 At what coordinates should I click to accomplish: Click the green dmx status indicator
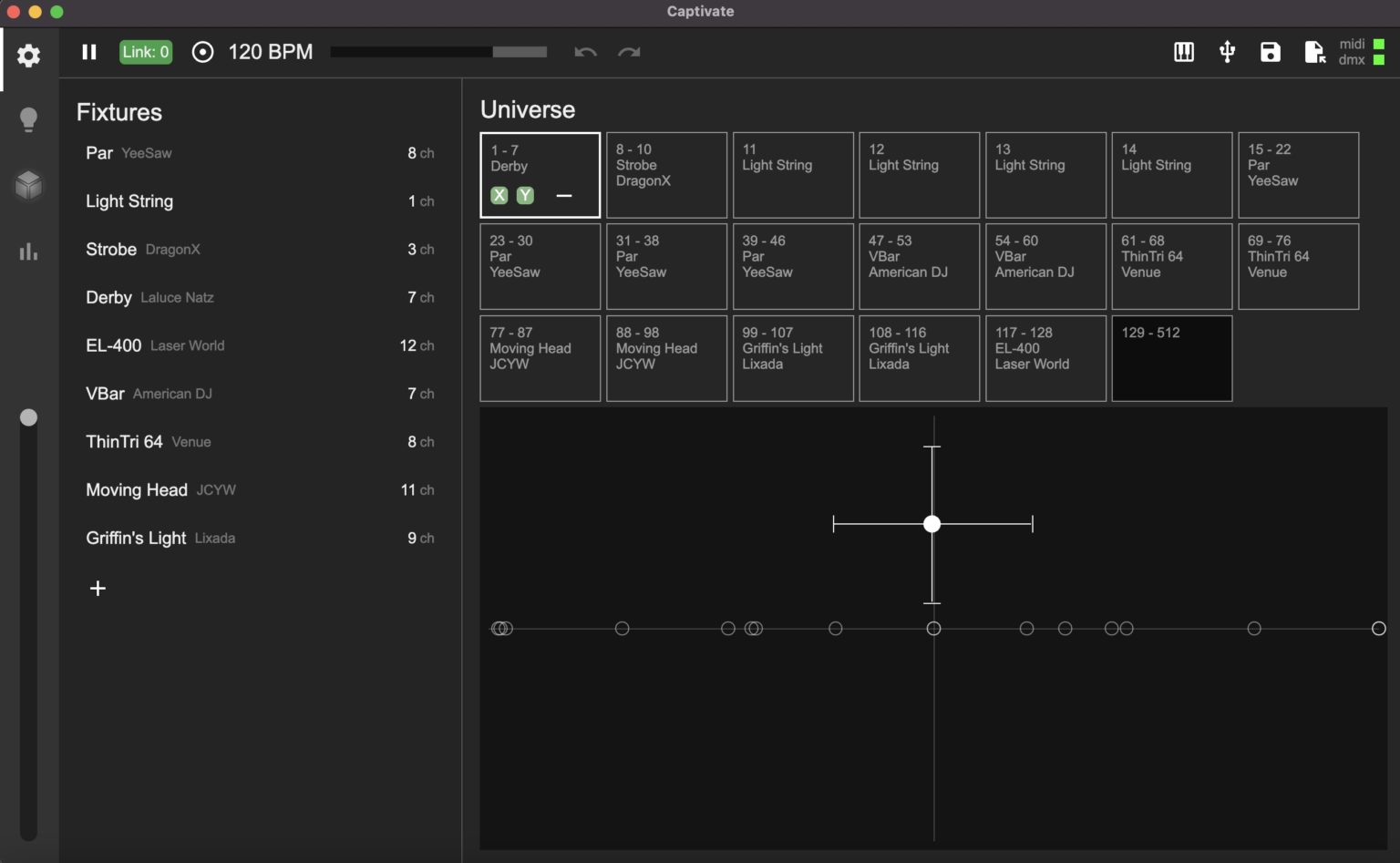coord(1377,59)
